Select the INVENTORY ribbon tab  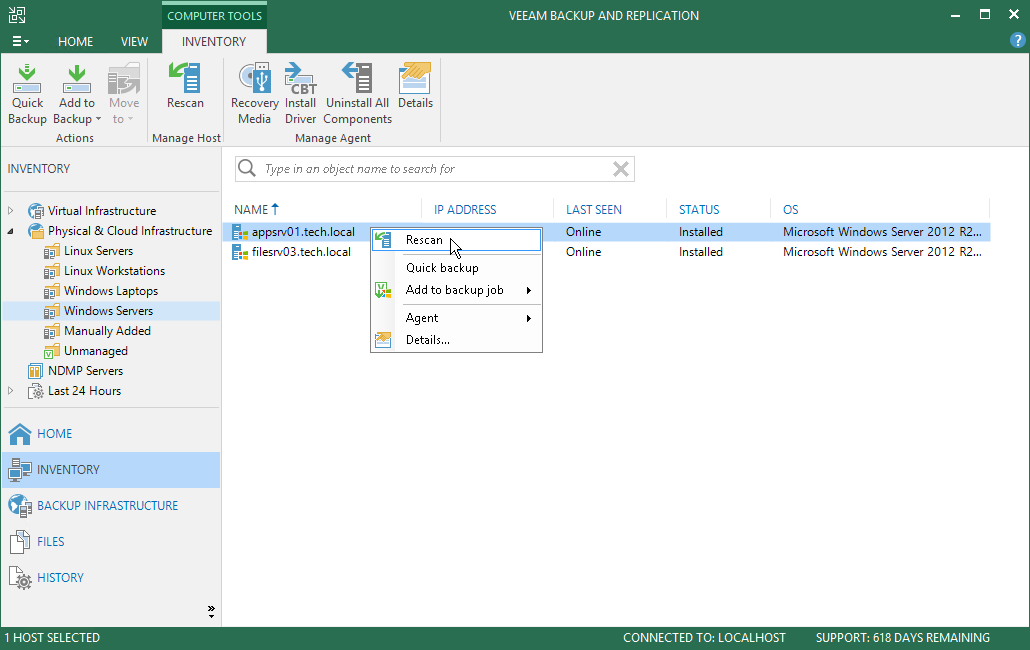214,41
